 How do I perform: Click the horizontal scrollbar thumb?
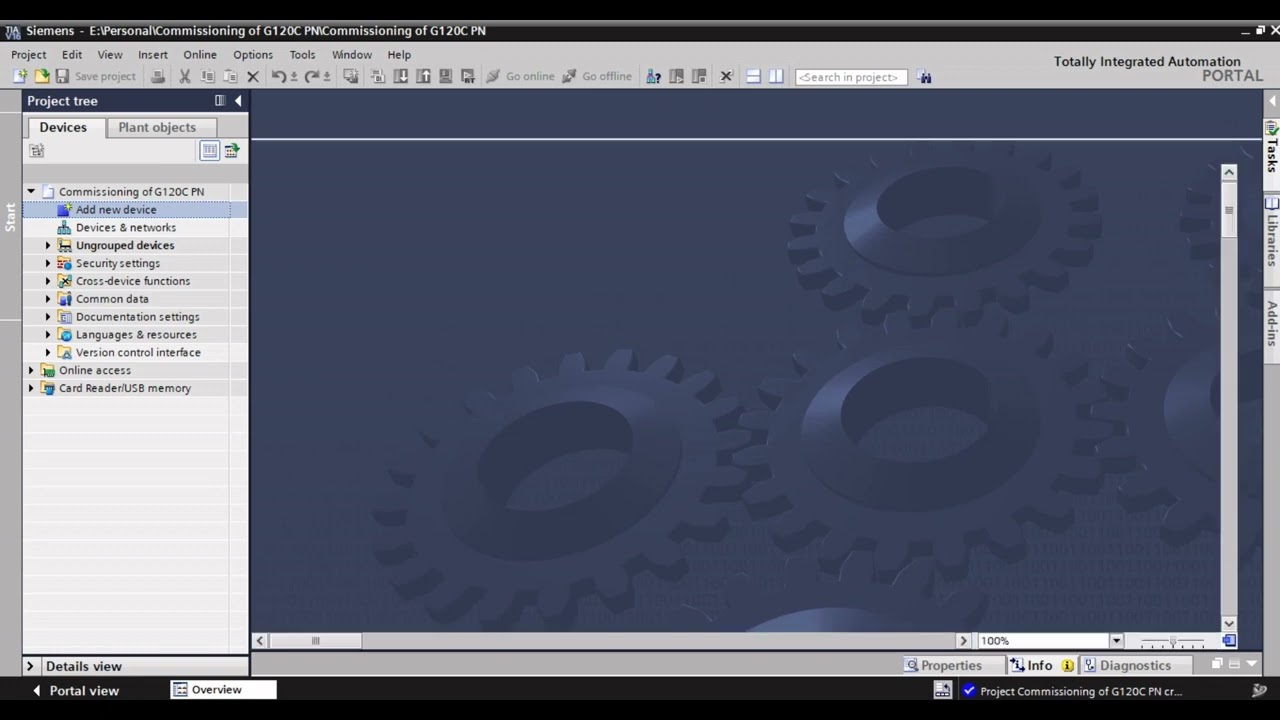(x=315, y=641)
